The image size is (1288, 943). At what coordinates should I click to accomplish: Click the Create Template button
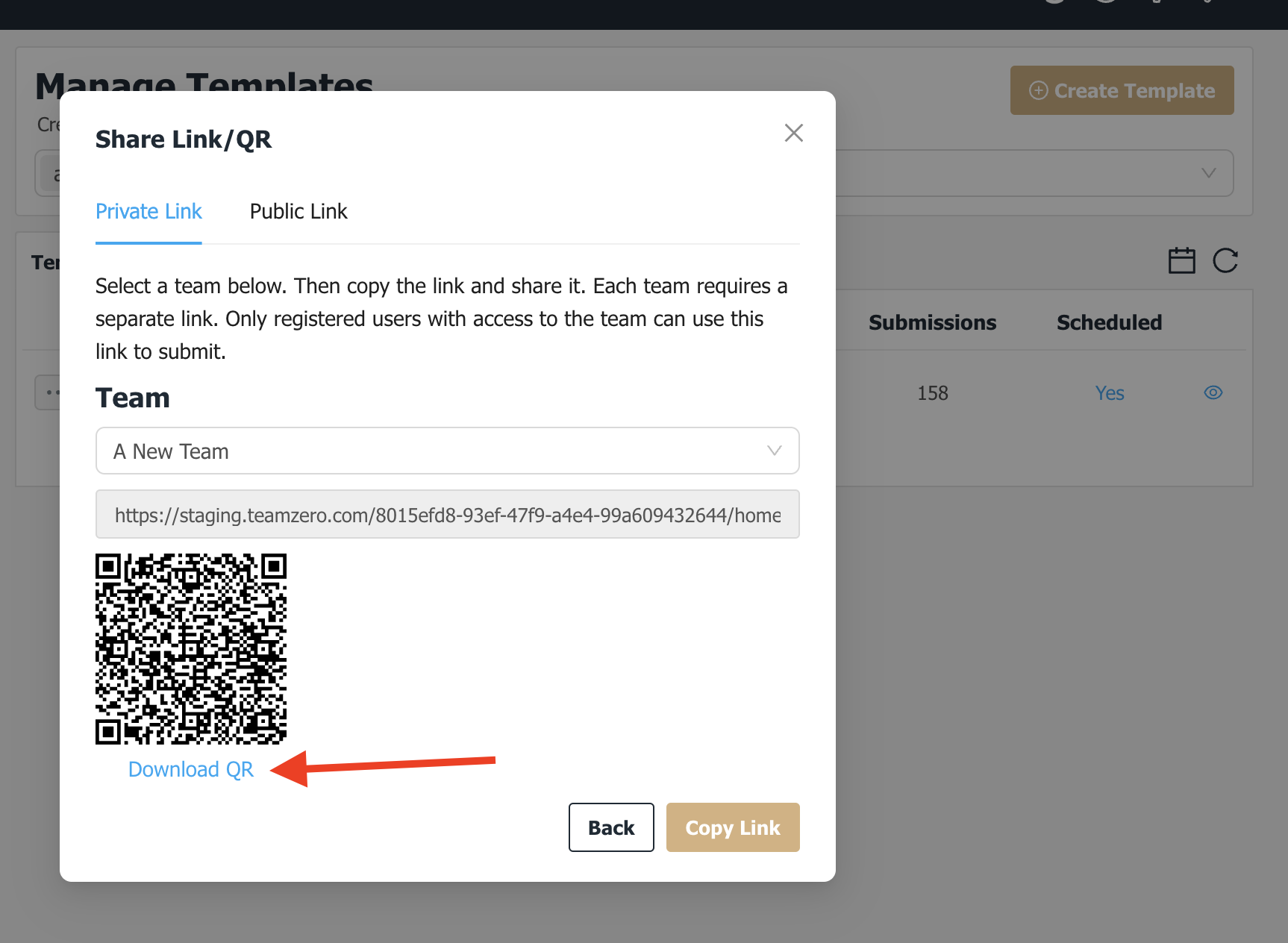pos(1122,90)
